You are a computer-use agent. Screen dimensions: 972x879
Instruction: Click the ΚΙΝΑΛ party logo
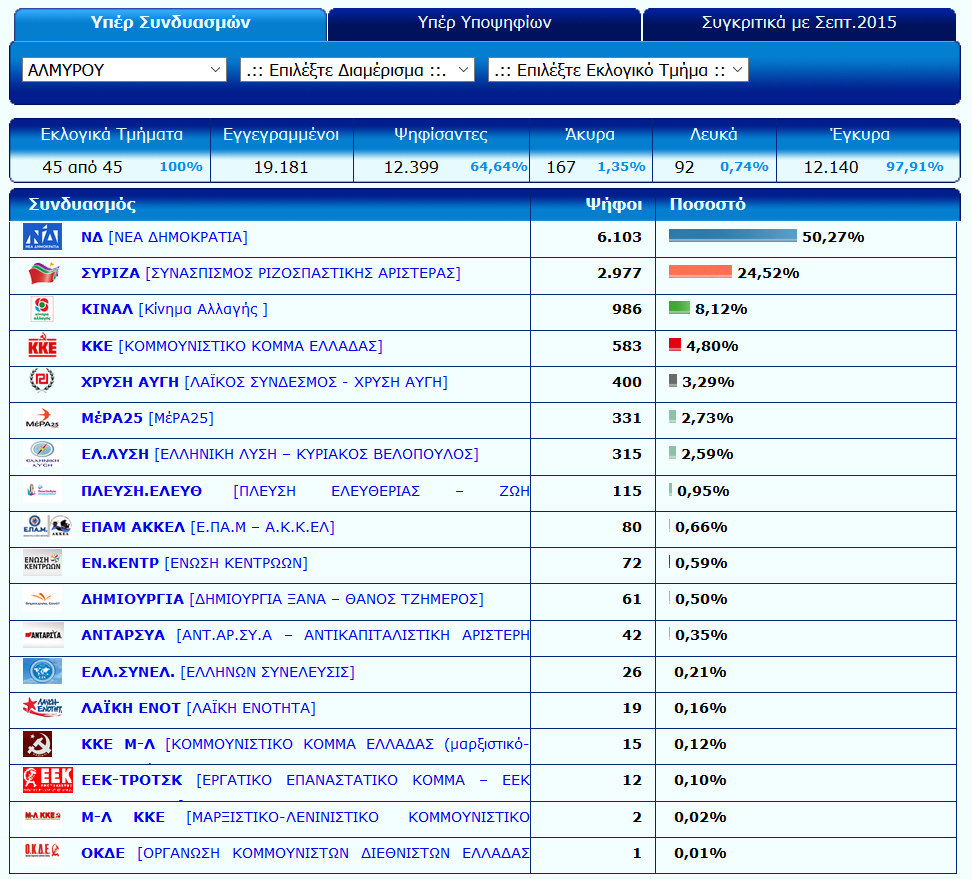tap(42, 309)
